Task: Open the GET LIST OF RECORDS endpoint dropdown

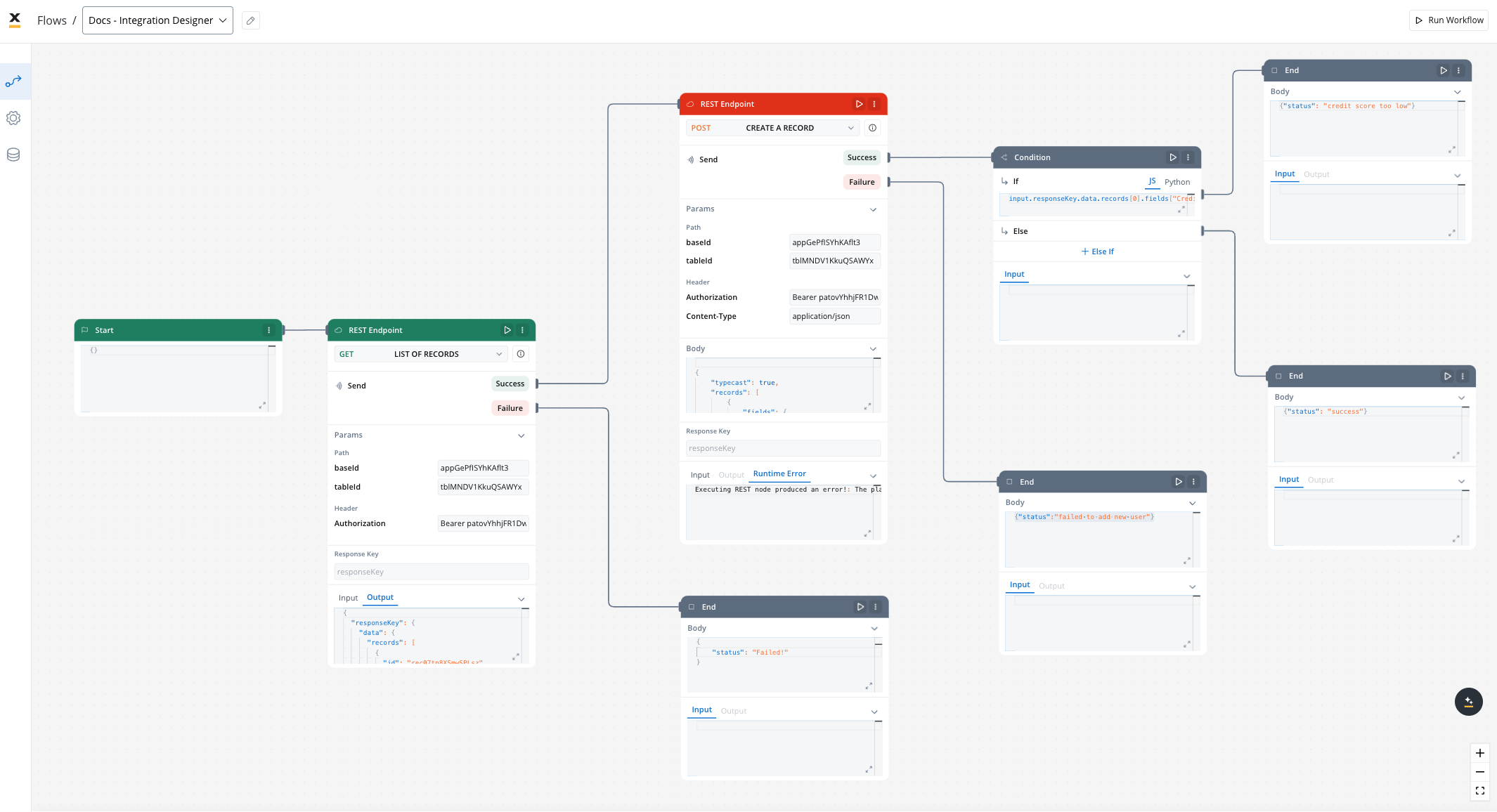Action: (421, 354)
